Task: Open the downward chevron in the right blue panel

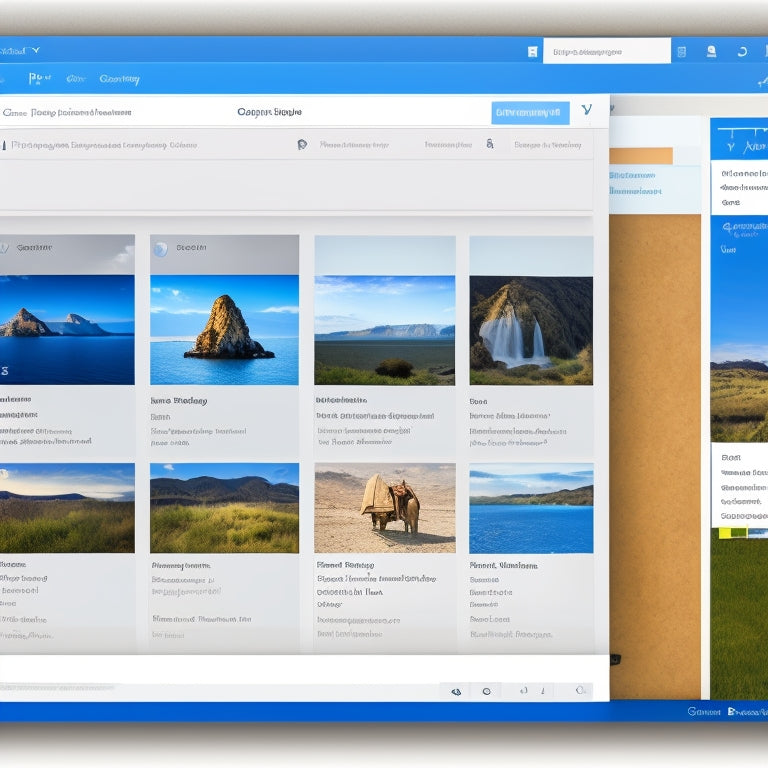Action: (x=731, y=147)
